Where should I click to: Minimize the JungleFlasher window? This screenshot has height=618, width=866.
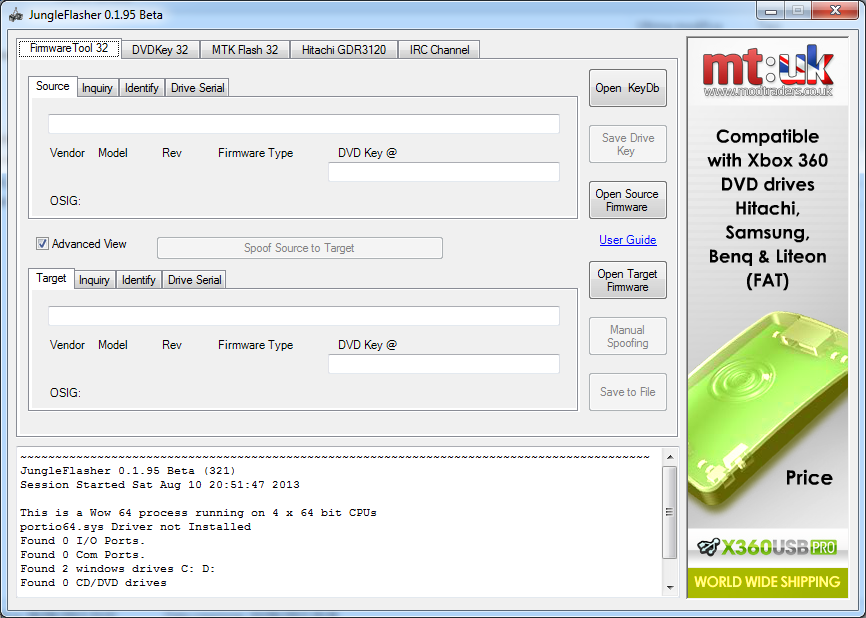pyautogui.click(x=772, y=10)
